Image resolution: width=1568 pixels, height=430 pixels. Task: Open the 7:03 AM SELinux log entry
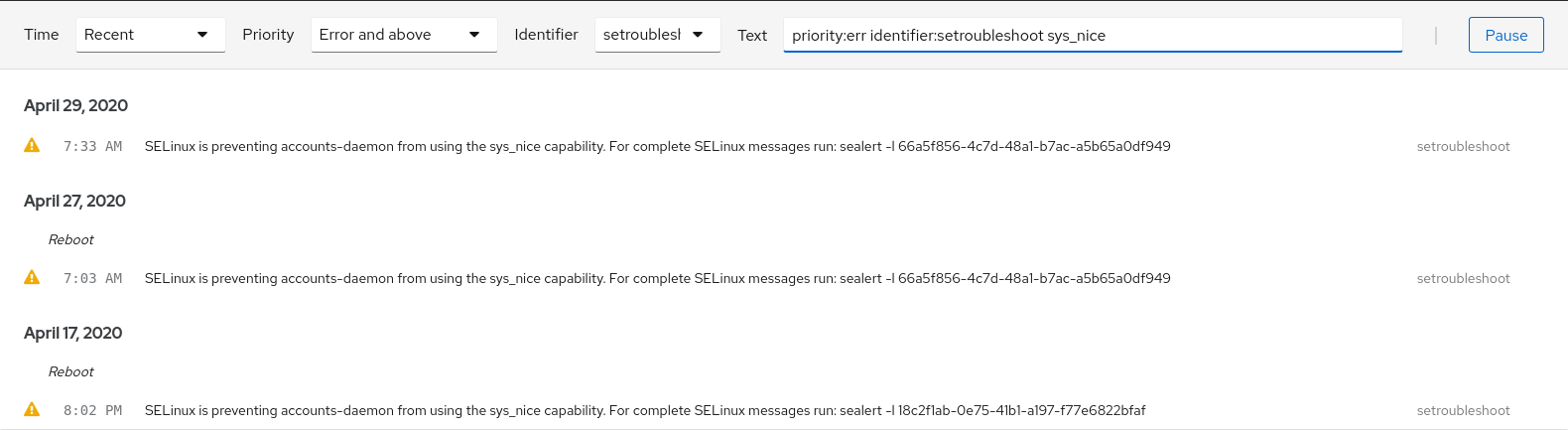pyautogui.click(x=657, y=278)
